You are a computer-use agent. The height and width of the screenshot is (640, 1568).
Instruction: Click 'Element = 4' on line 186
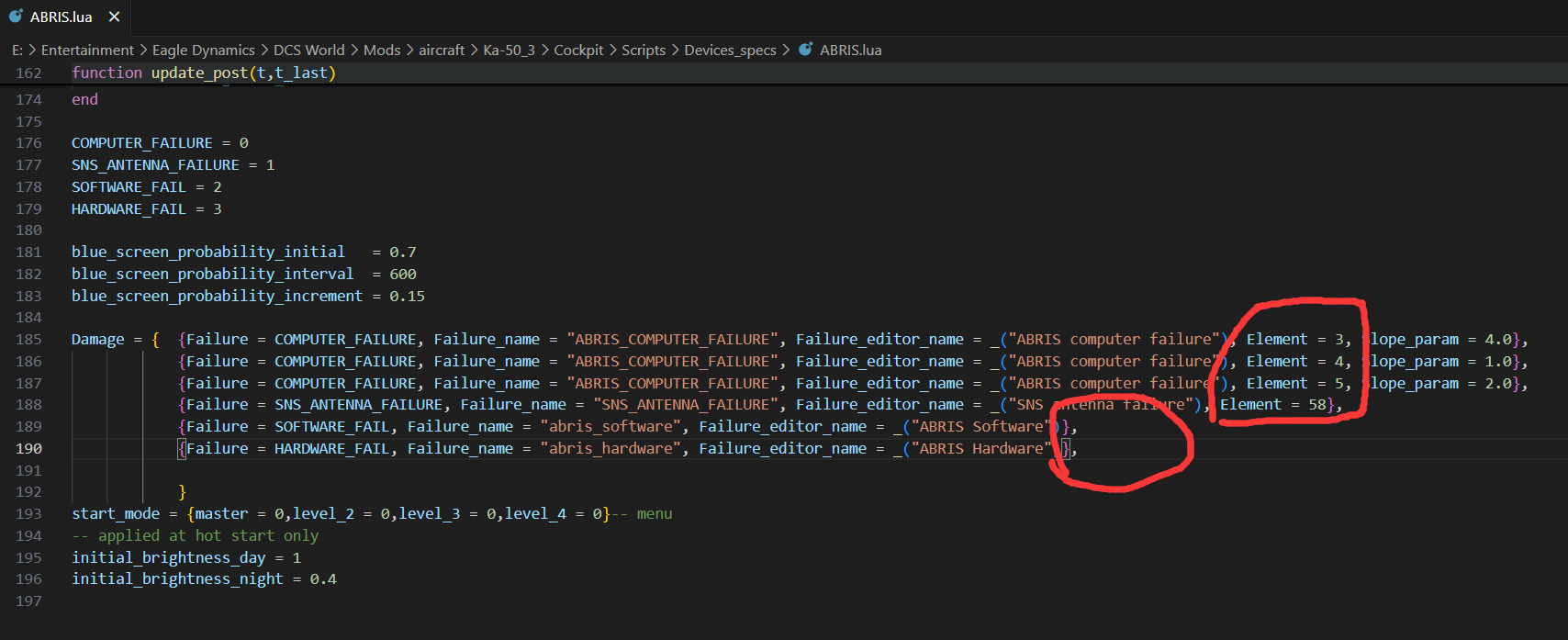pyautogui.click(x=1294, y=361)
